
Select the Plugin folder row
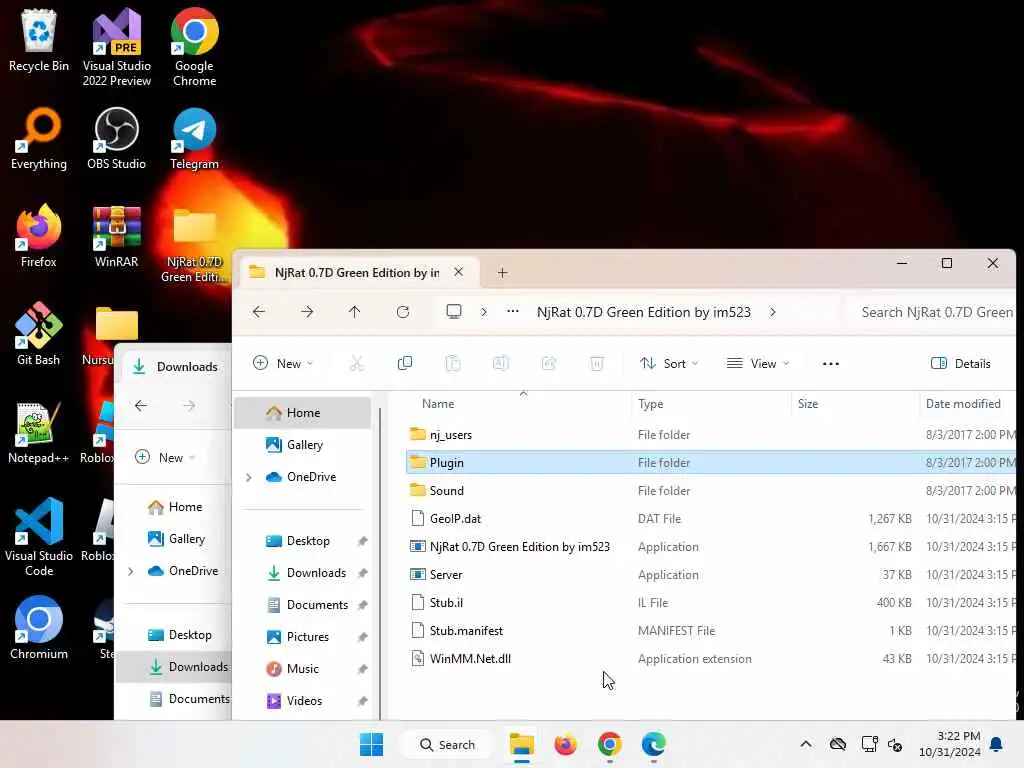711,462
